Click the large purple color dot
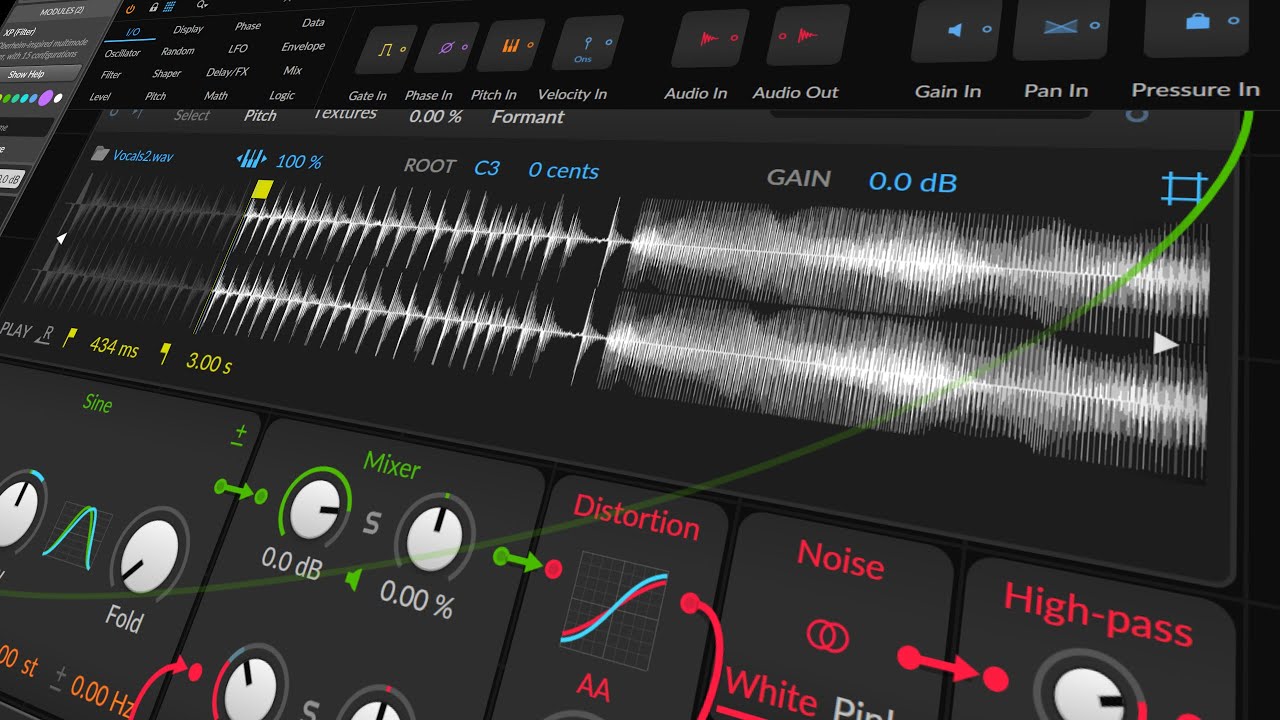This screenshot has height=720, width=1280. [x=45, y=97]
